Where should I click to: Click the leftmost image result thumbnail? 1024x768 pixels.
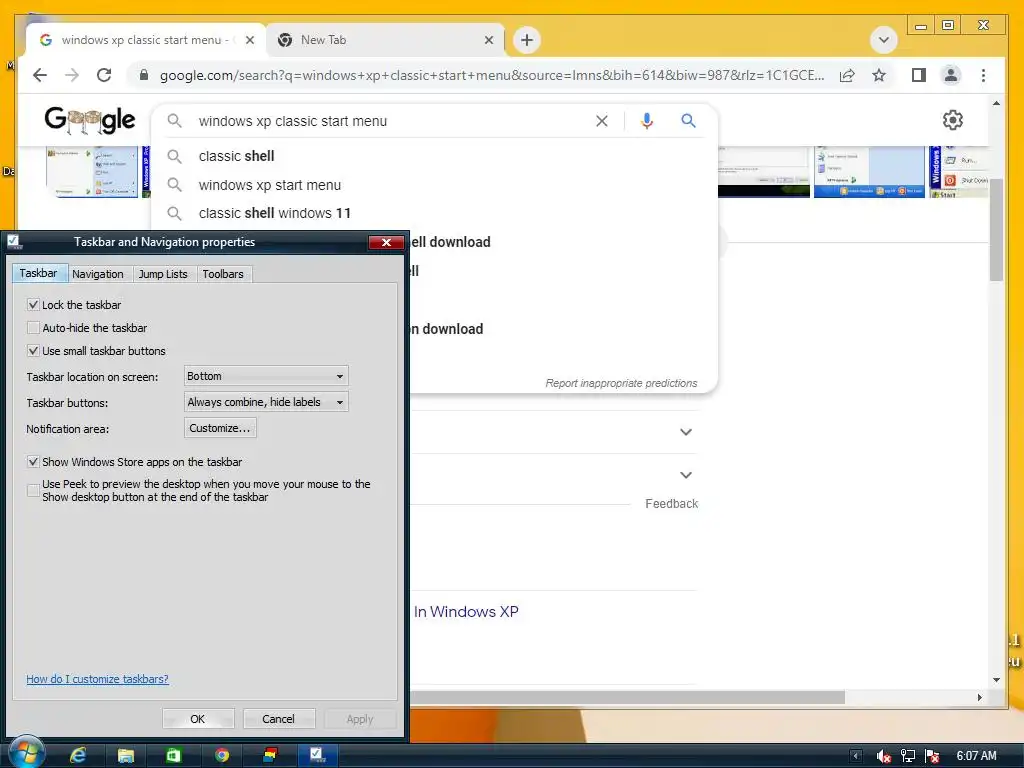point(92,171)
